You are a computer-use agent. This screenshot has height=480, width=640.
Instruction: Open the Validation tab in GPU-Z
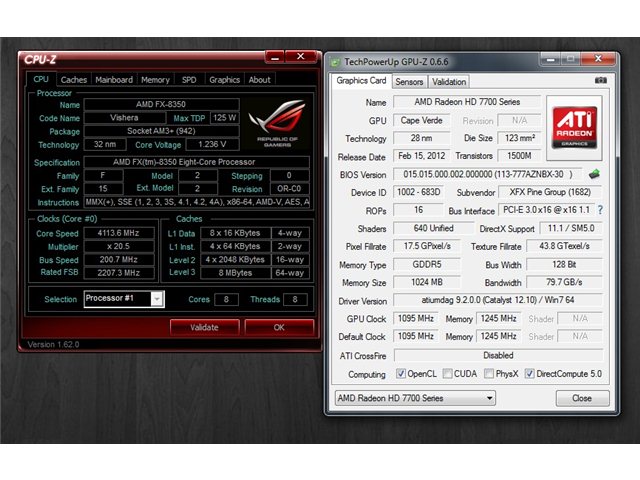coord(449,82)
